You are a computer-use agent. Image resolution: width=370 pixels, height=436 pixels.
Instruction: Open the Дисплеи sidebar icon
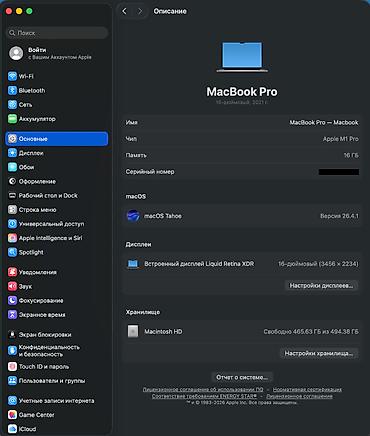click(12, 153)
